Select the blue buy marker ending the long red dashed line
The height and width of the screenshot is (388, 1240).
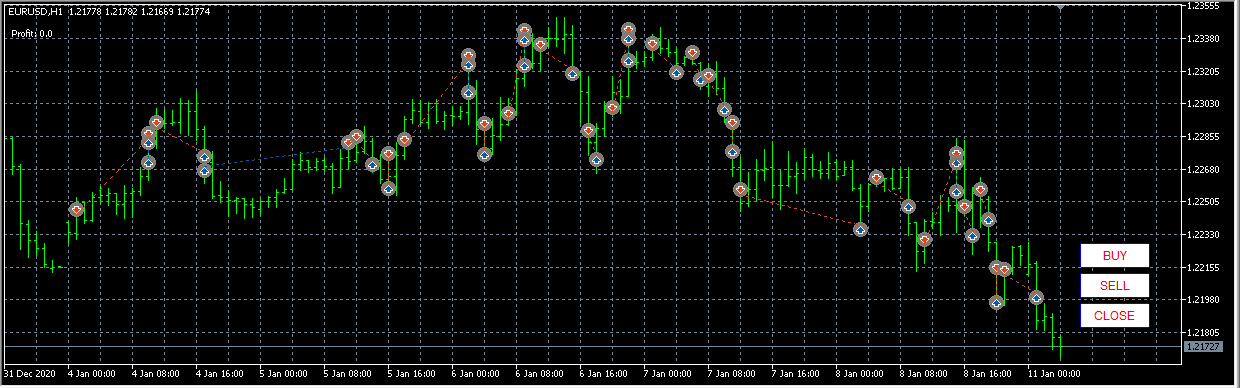coord(860,229)
